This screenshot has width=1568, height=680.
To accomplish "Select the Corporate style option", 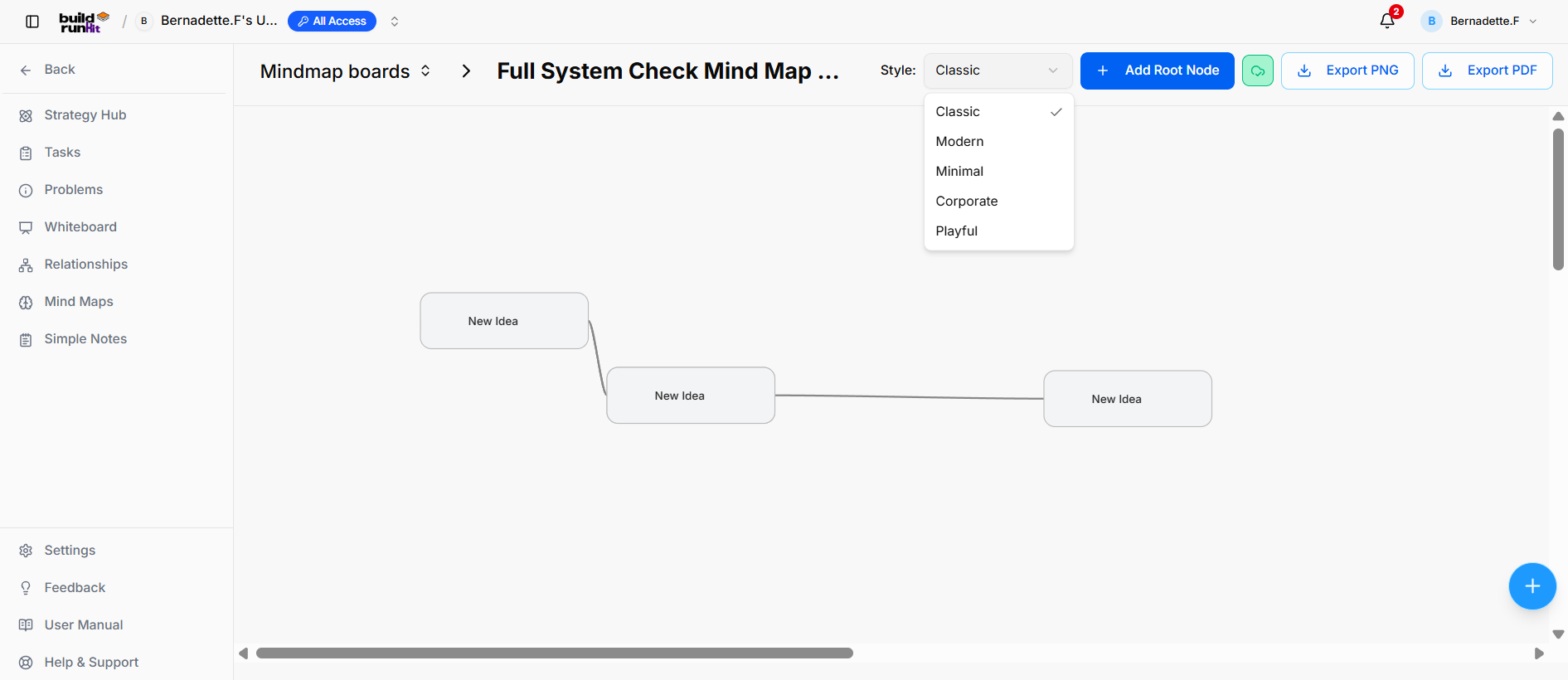I will tap(998, 202).
